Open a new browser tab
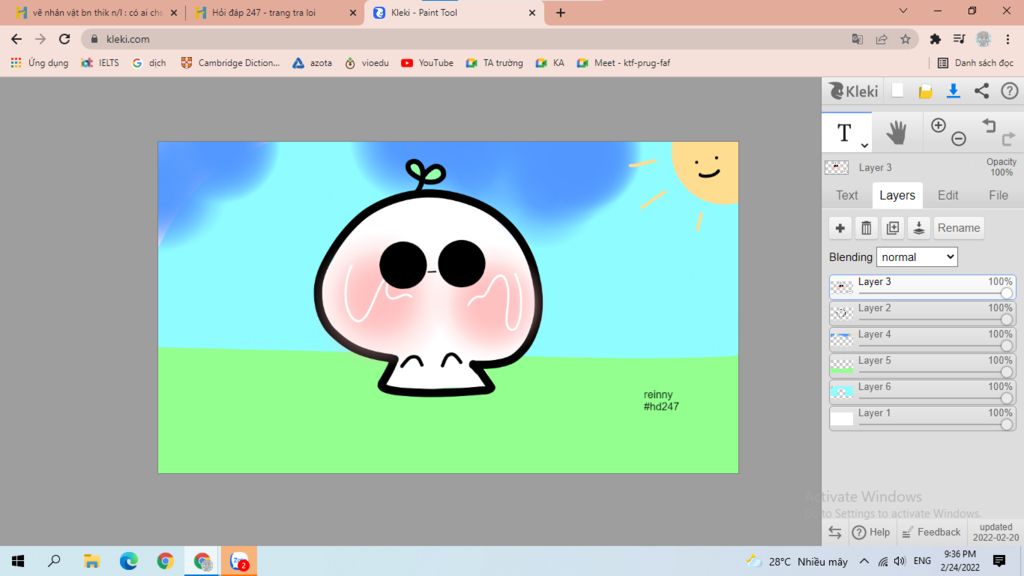1024x576 pixels. 560,12
